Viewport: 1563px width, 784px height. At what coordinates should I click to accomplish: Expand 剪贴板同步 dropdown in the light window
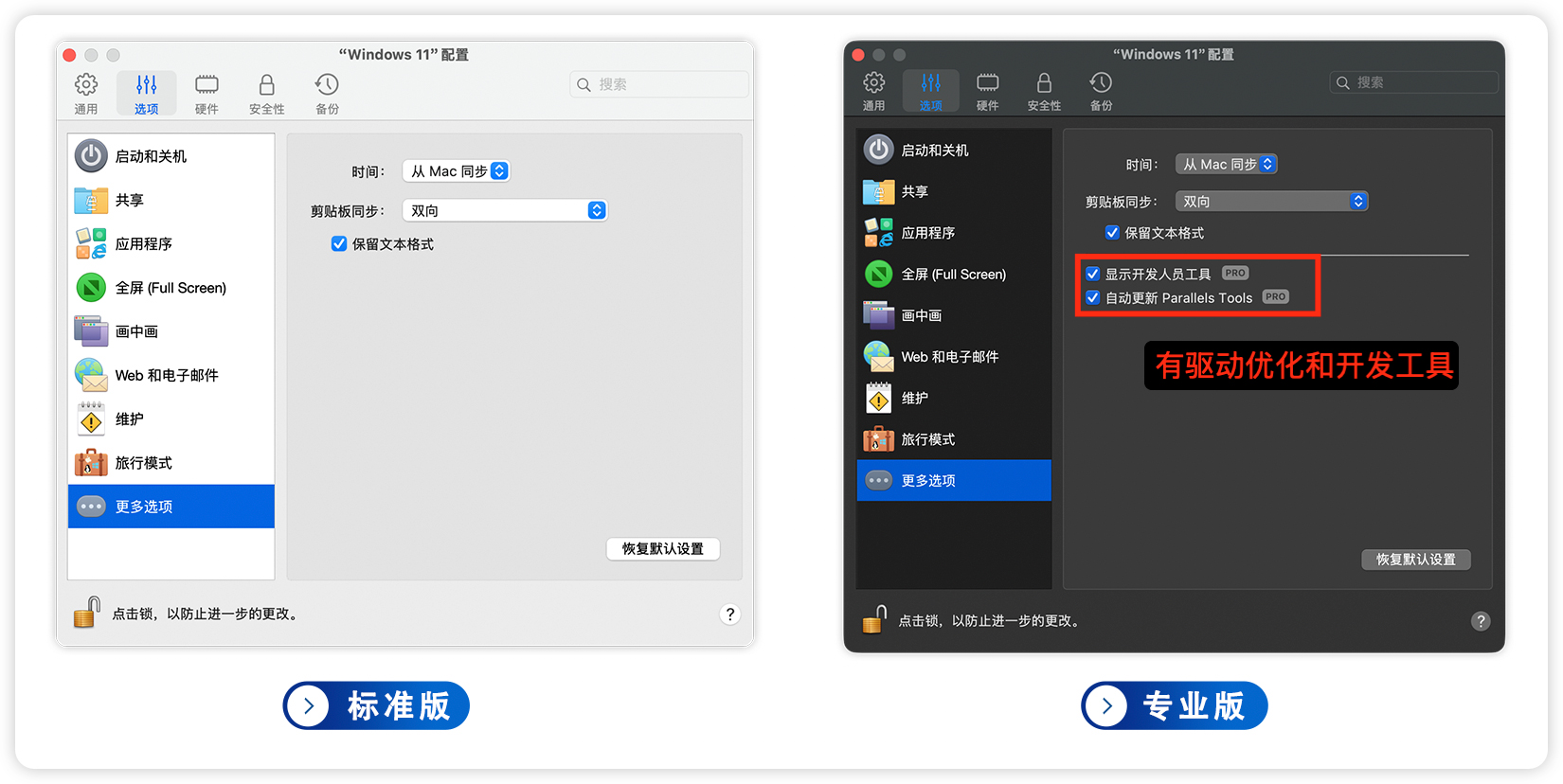click(x=505, y=210)
